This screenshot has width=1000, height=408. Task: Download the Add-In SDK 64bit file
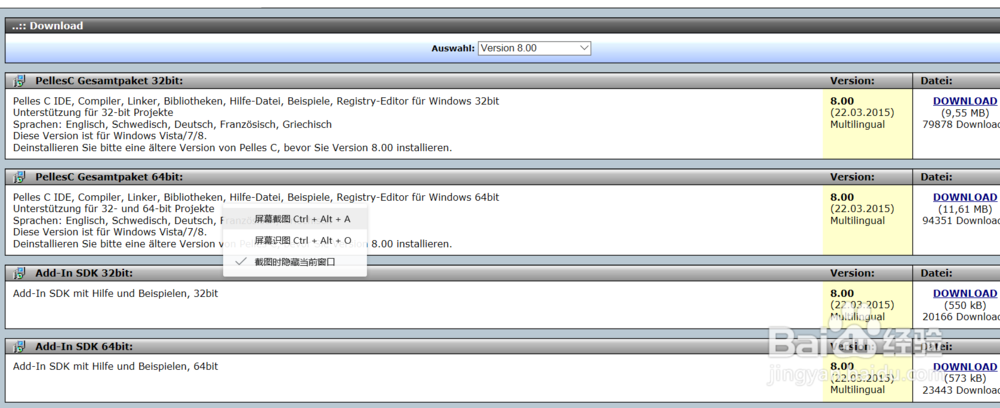[x=964, y=367]
